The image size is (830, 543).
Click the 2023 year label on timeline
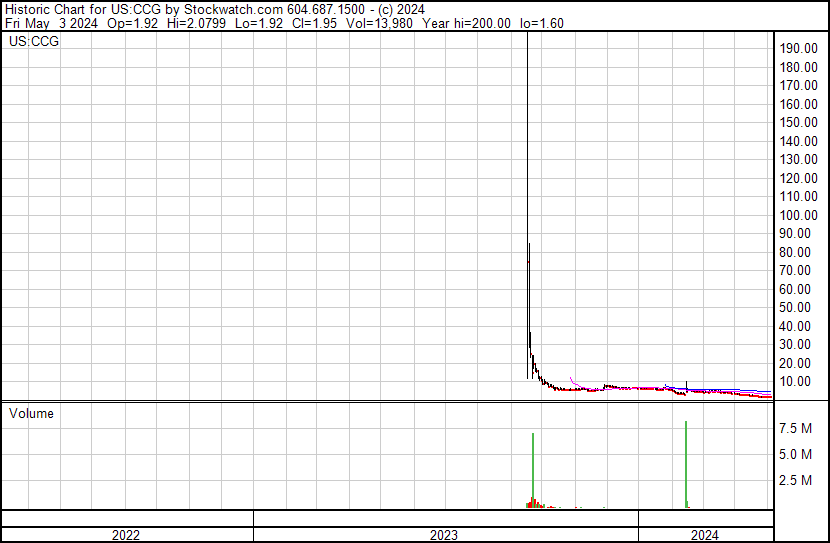pos(444,535)
